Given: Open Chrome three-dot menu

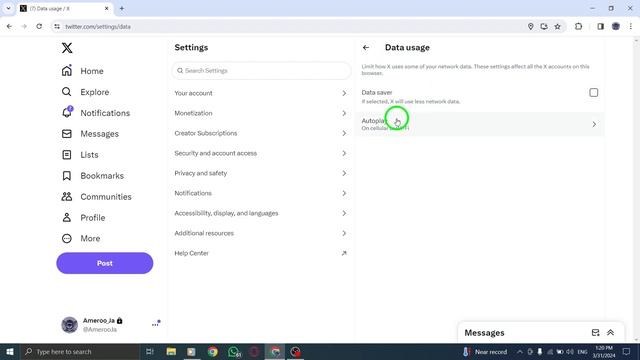Looking at the screenshot, I should click(x=631, y=27).
